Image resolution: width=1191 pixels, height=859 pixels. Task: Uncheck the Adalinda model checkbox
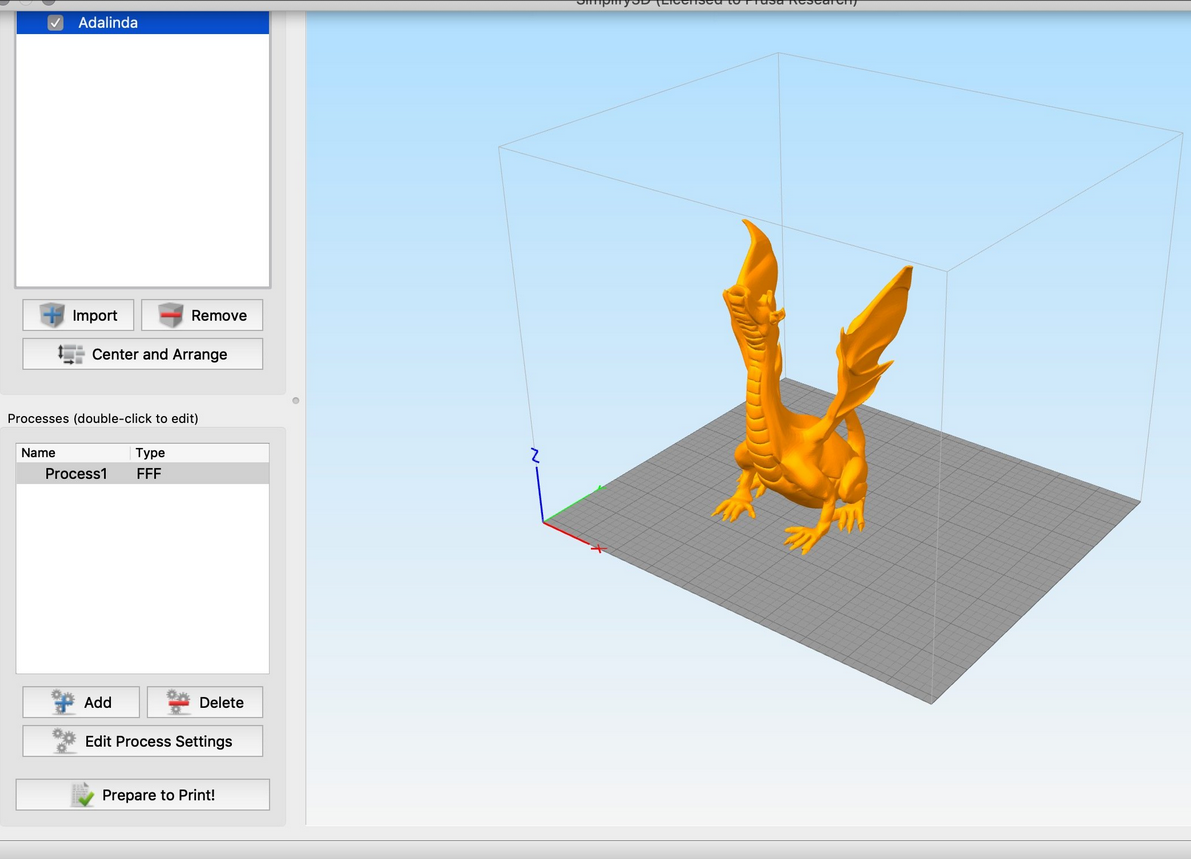pyautogui.click(x=55, y=23)
